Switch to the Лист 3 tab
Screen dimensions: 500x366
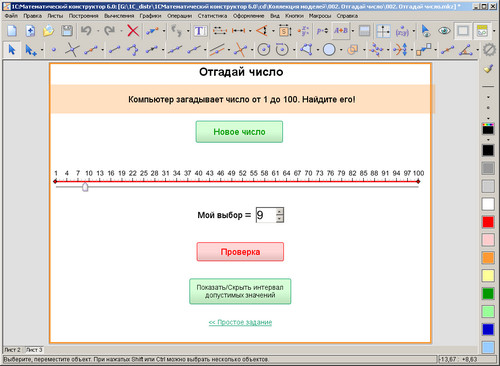click(x=34, y=350)
